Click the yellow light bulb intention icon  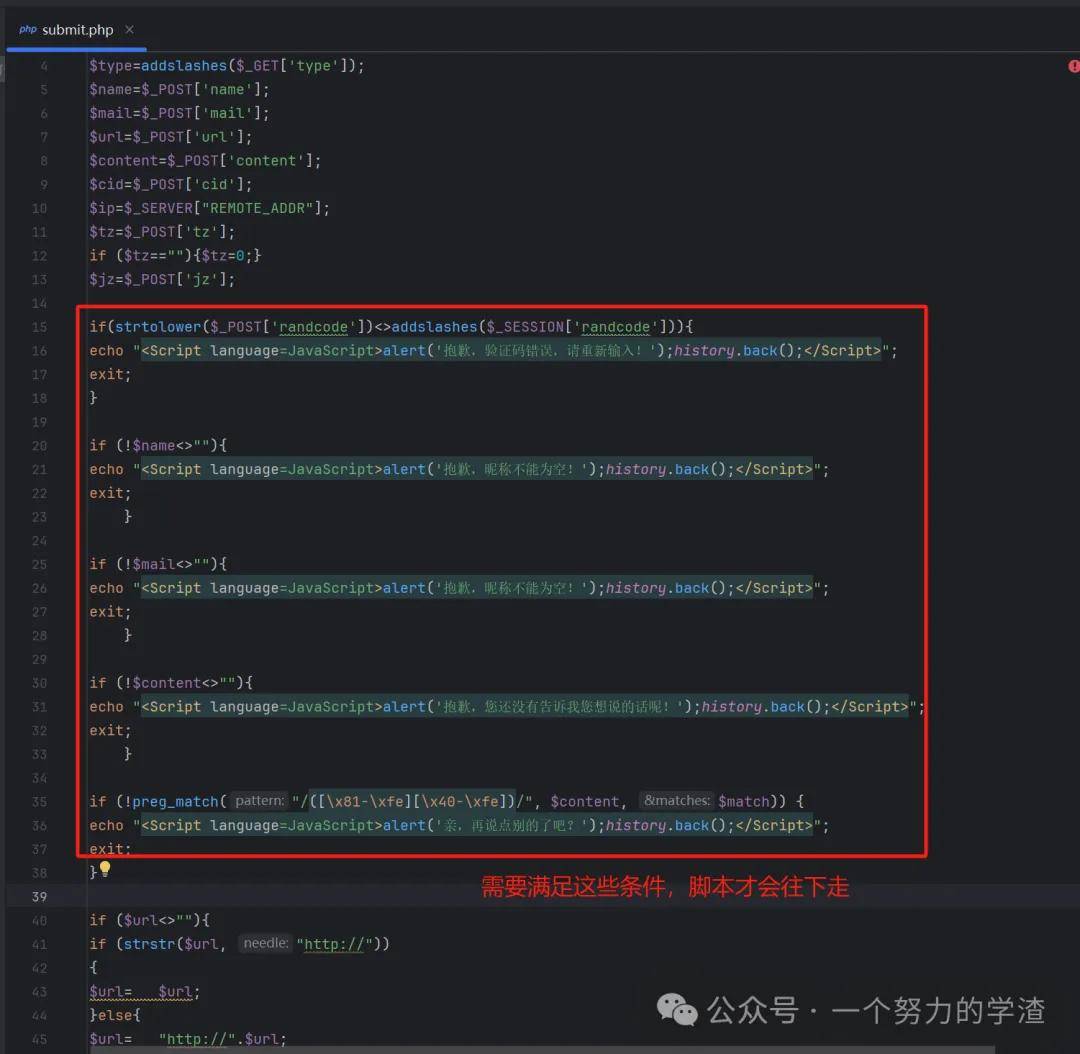(x=105, y=869)
